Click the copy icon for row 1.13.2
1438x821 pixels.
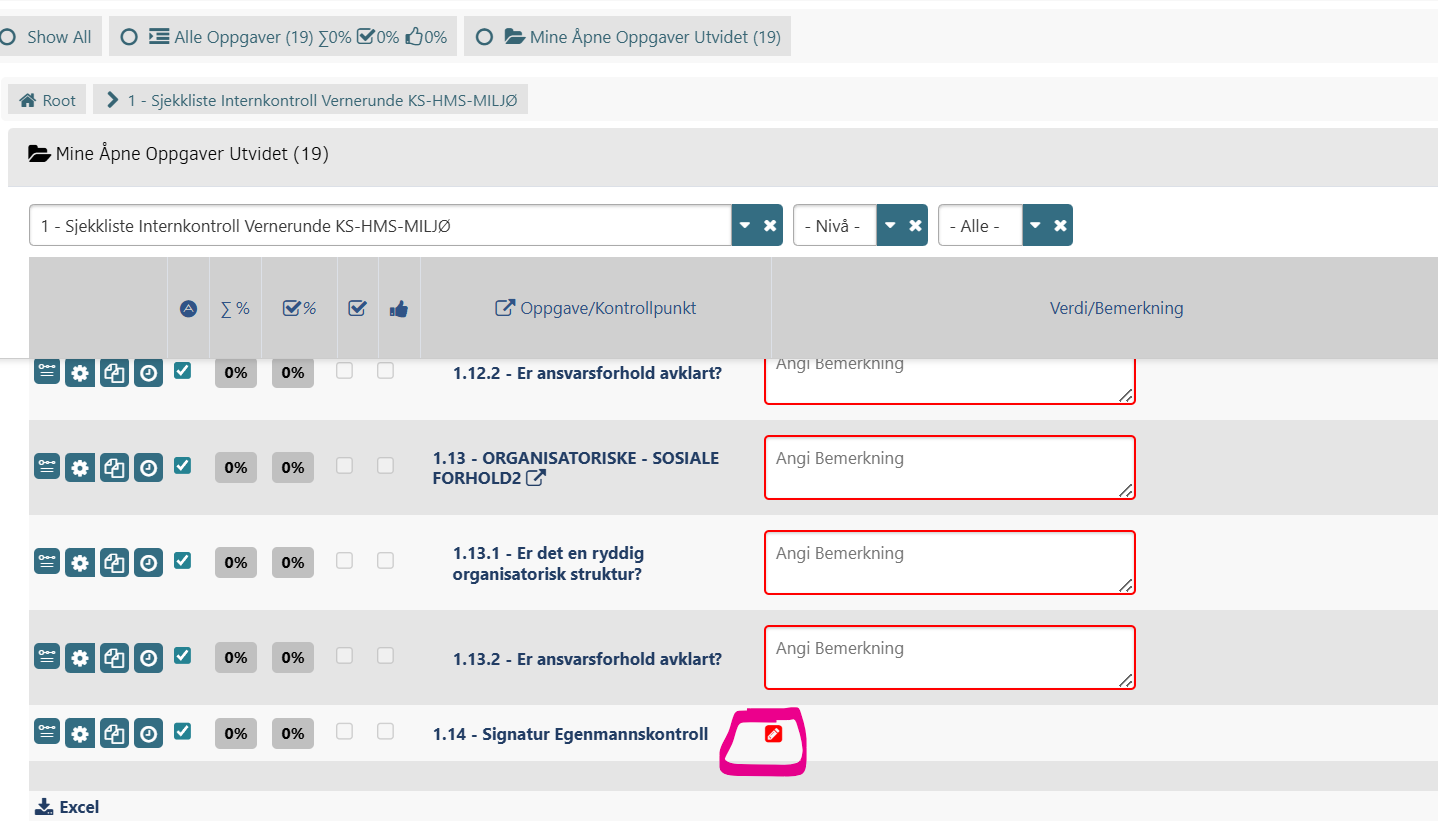(x=114, y=658)
